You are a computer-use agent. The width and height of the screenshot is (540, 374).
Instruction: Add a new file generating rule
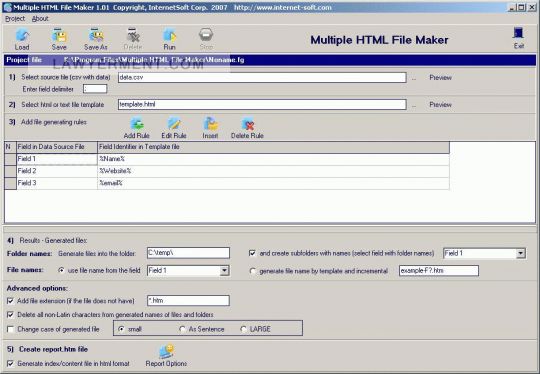(x=136, y=128)
